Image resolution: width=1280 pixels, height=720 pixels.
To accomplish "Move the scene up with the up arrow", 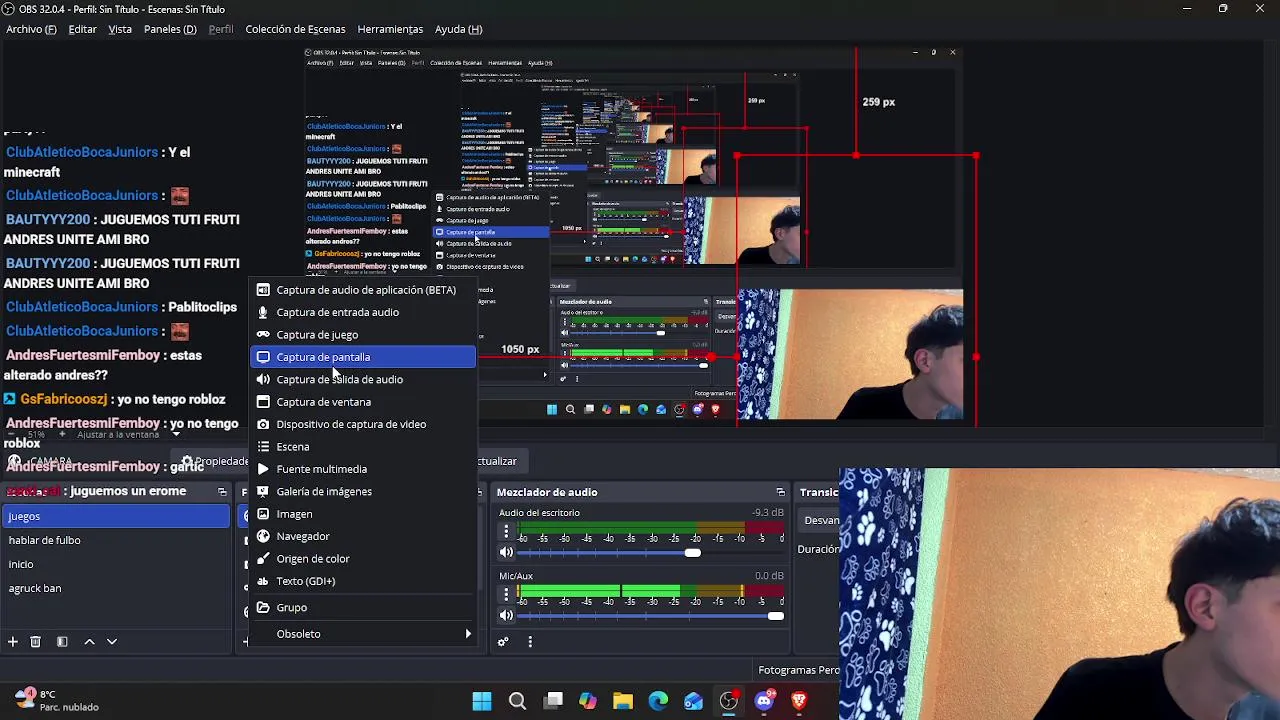I will point(89,642).
